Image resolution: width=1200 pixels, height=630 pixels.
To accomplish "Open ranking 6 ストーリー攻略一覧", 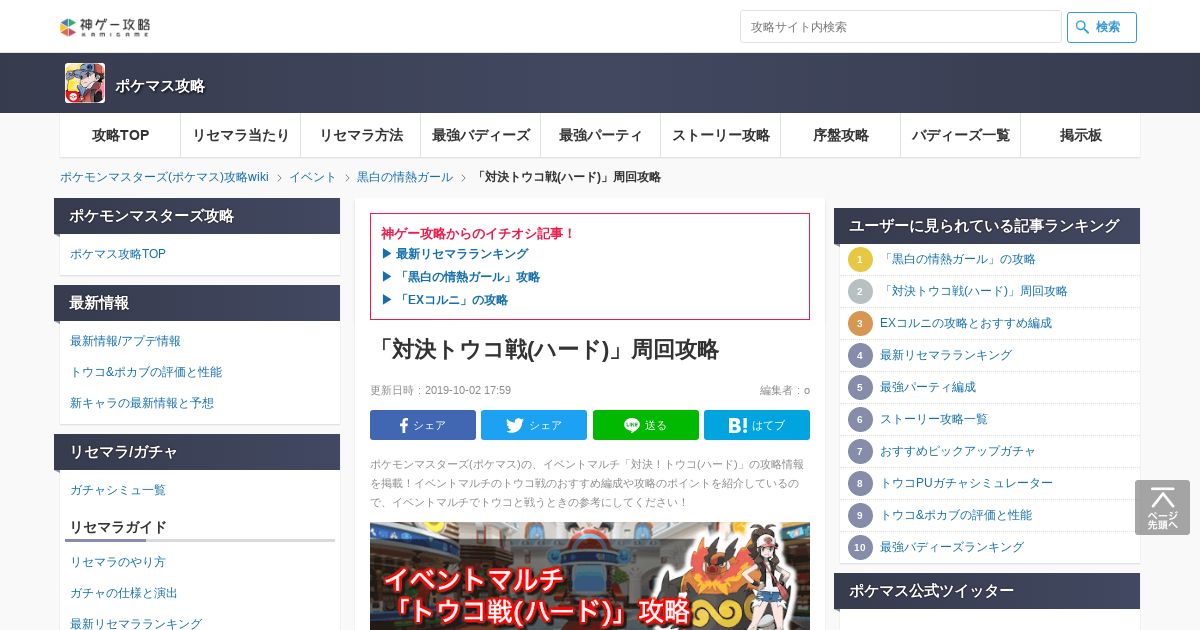I will [934, 419].
